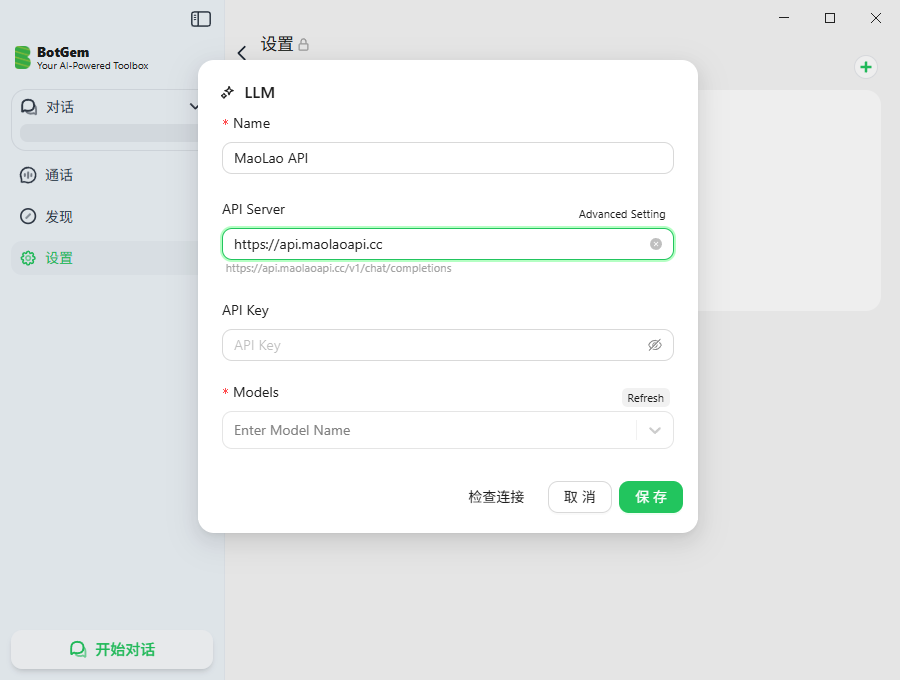Viewport: 900px width, 680px height.
Task: Clear the API Server field with X icon
Action: point(655,244)
